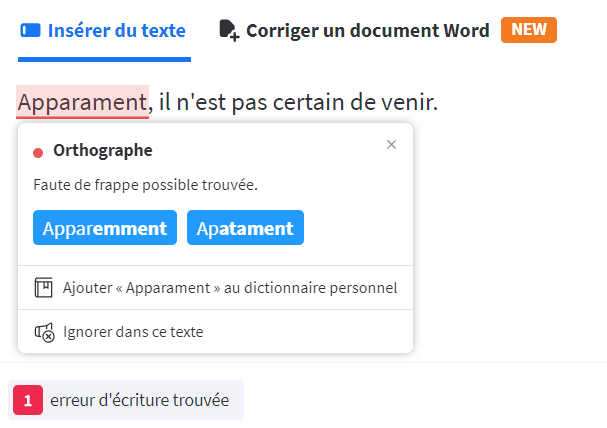607x428 pixels.
Task: Click the orange NEW badge
Action: [x=529, y=30]
